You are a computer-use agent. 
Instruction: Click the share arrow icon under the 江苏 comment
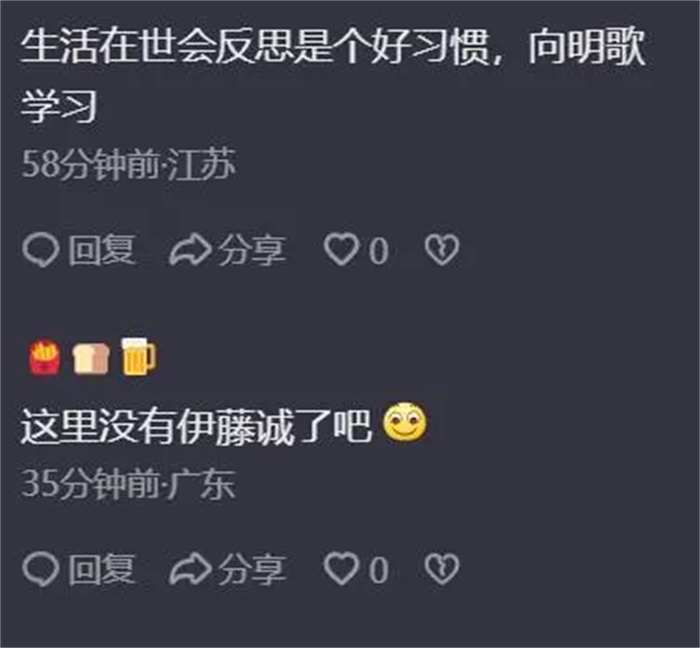click(x=191, y=250)
